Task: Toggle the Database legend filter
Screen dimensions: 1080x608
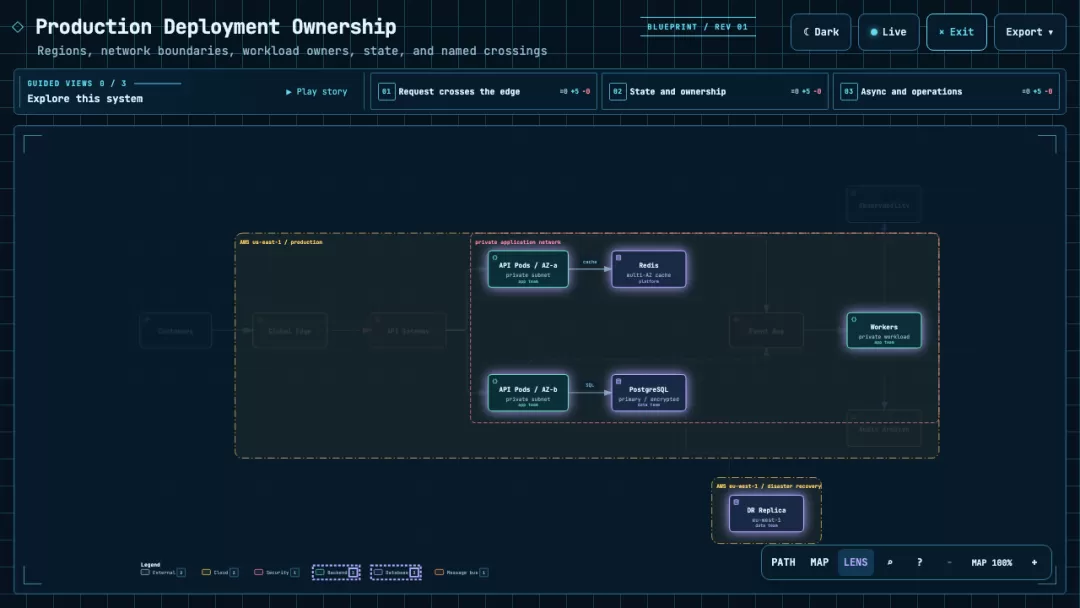Action: click(x=396, y=572)
